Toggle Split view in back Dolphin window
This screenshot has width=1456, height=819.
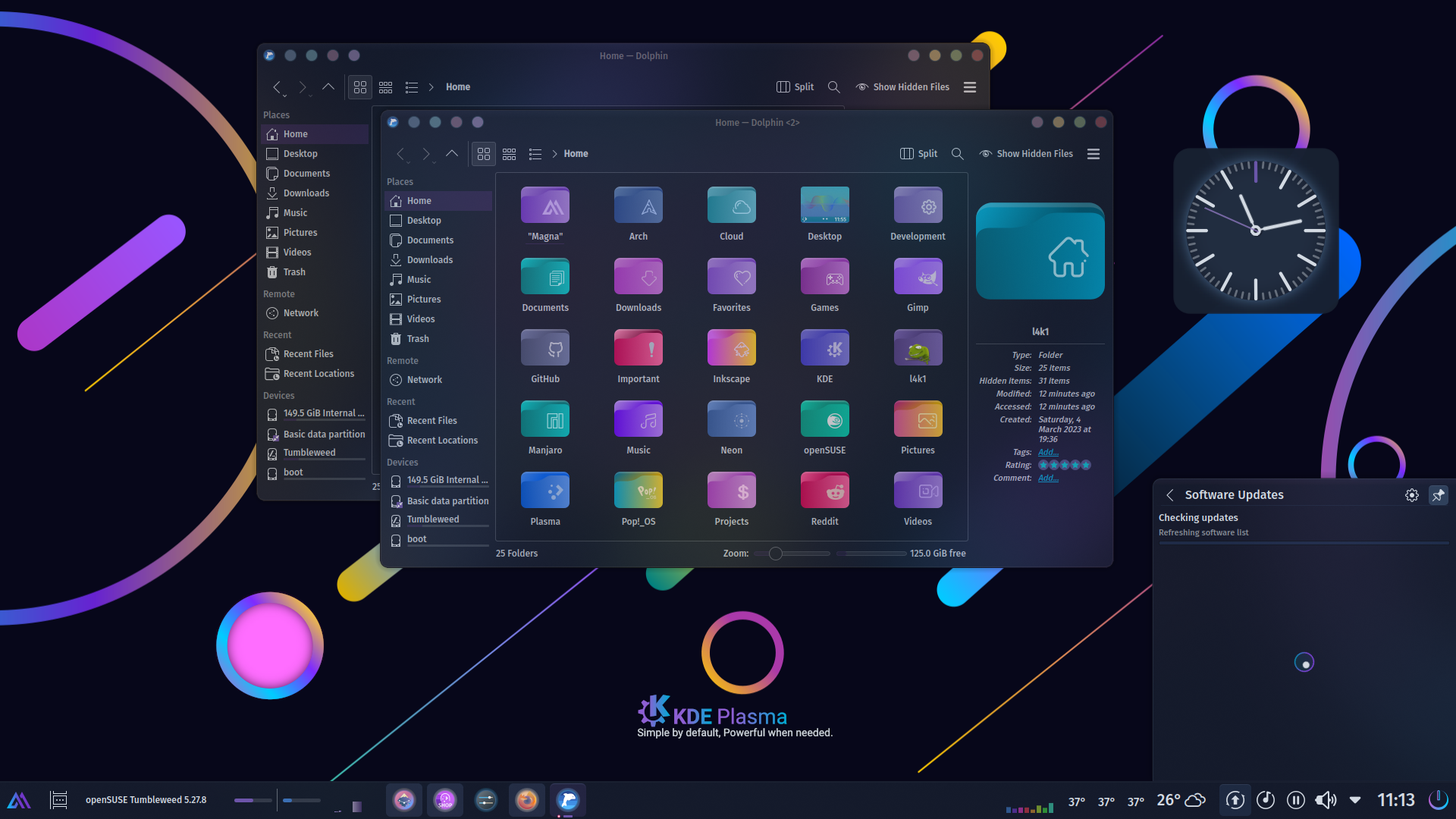pos(795,87)
